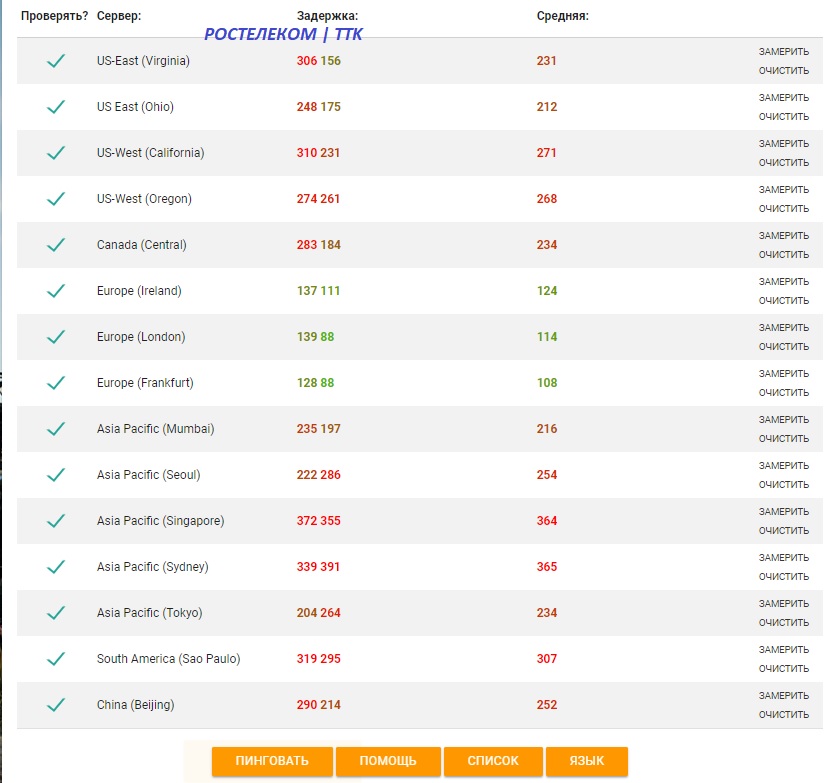Screen dimensions: 834x783
Task: Clear Europe (Ireland) results via ОЧИСТИТЬ
Action: click(783, 301)
